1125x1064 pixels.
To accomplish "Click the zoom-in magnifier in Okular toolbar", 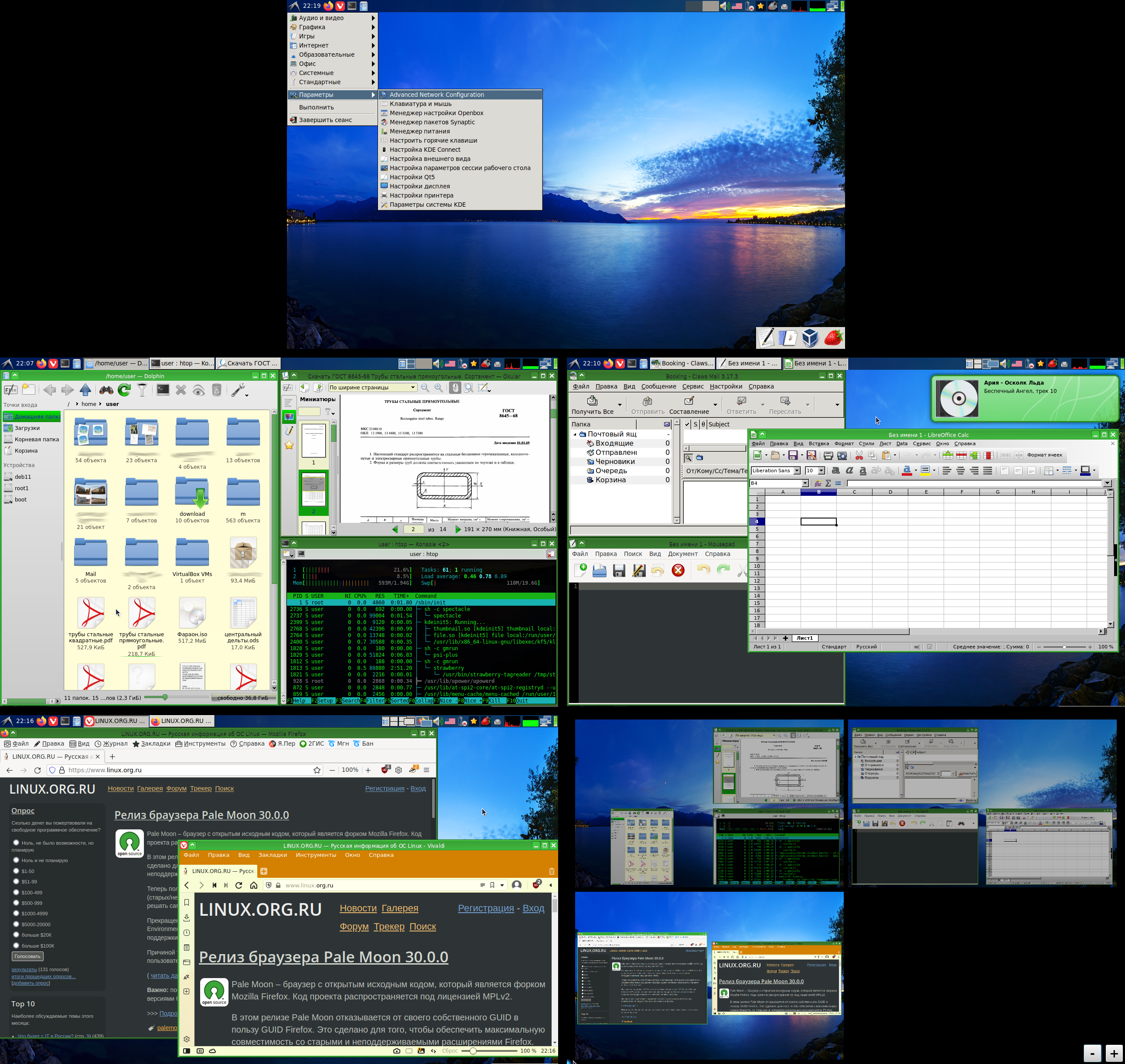I will [439, 387].
